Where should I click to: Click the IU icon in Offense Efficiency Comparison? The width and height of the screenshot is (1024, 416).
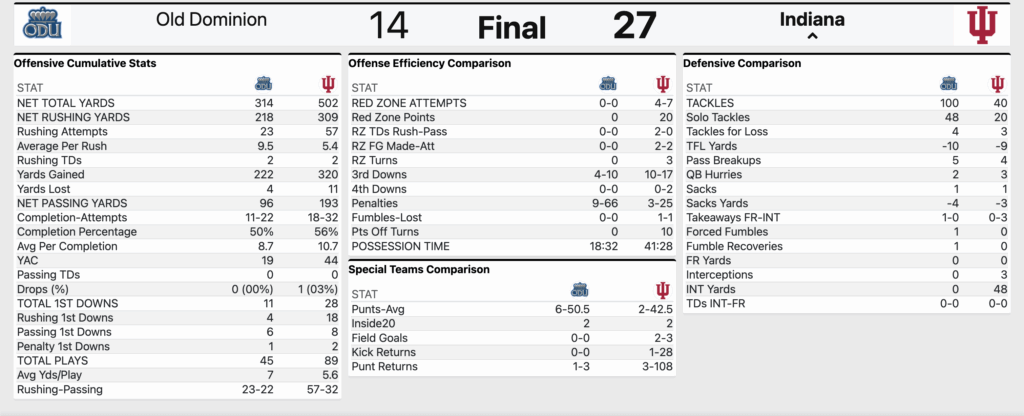point(663,84)
